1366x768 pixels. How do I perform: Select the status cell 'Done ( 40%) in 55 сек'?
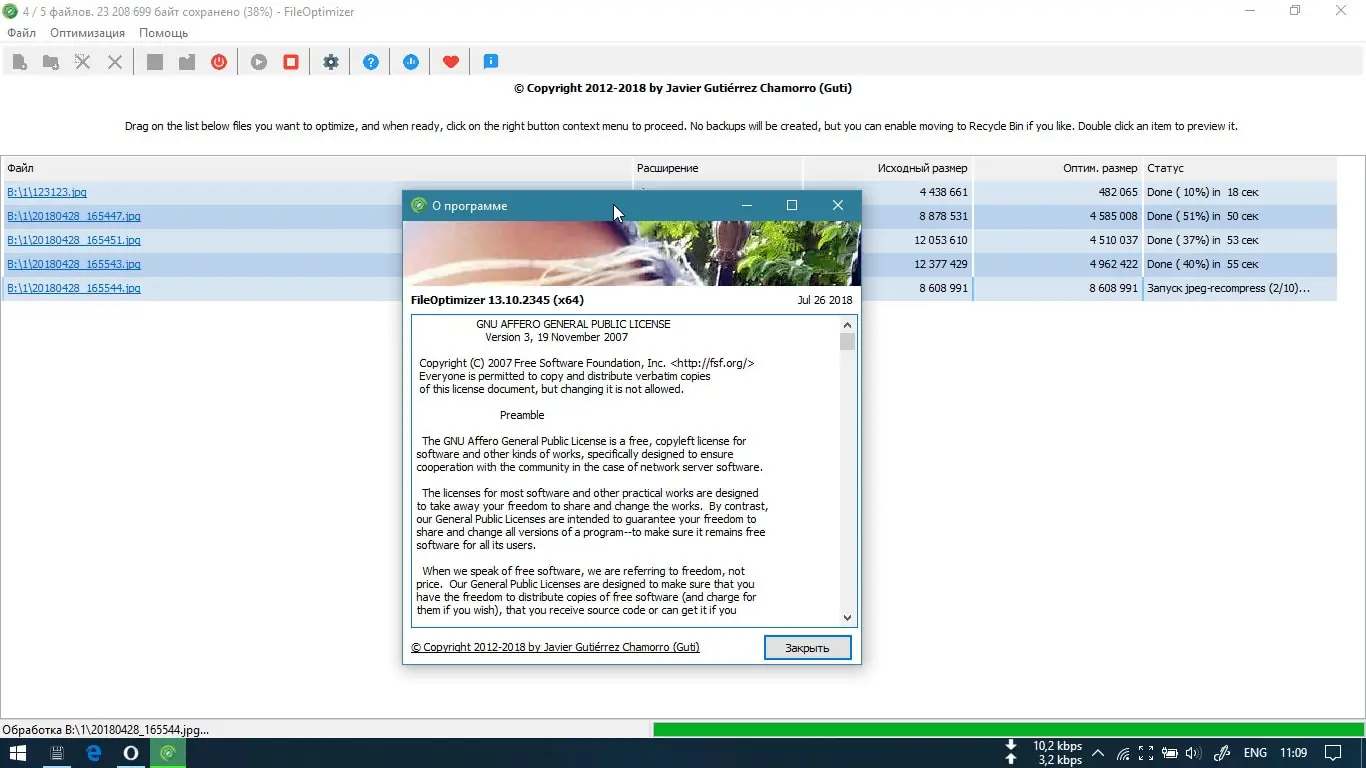[1240, 264]
